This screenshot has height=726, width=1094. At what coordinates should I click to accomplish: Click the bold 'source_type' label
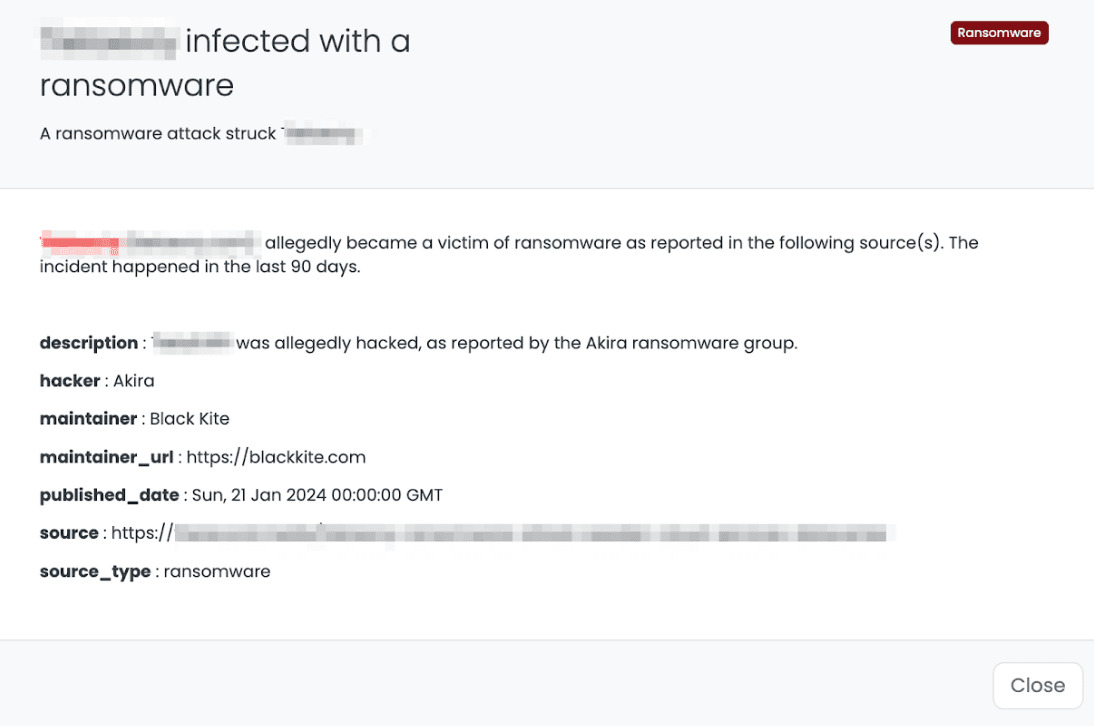[x=95, y=571]
